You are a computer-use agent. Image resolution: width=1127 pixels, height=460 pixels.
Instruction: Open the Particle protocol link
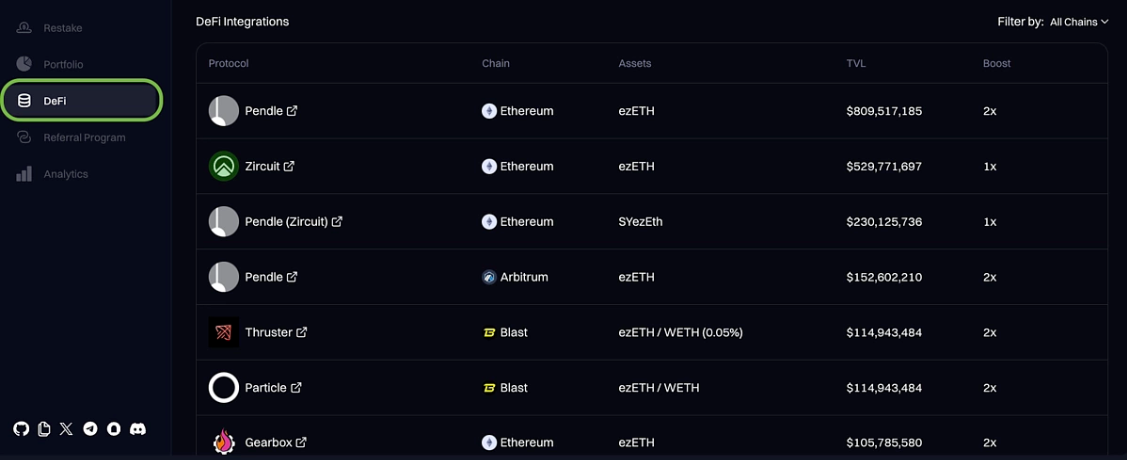[265, 387]
